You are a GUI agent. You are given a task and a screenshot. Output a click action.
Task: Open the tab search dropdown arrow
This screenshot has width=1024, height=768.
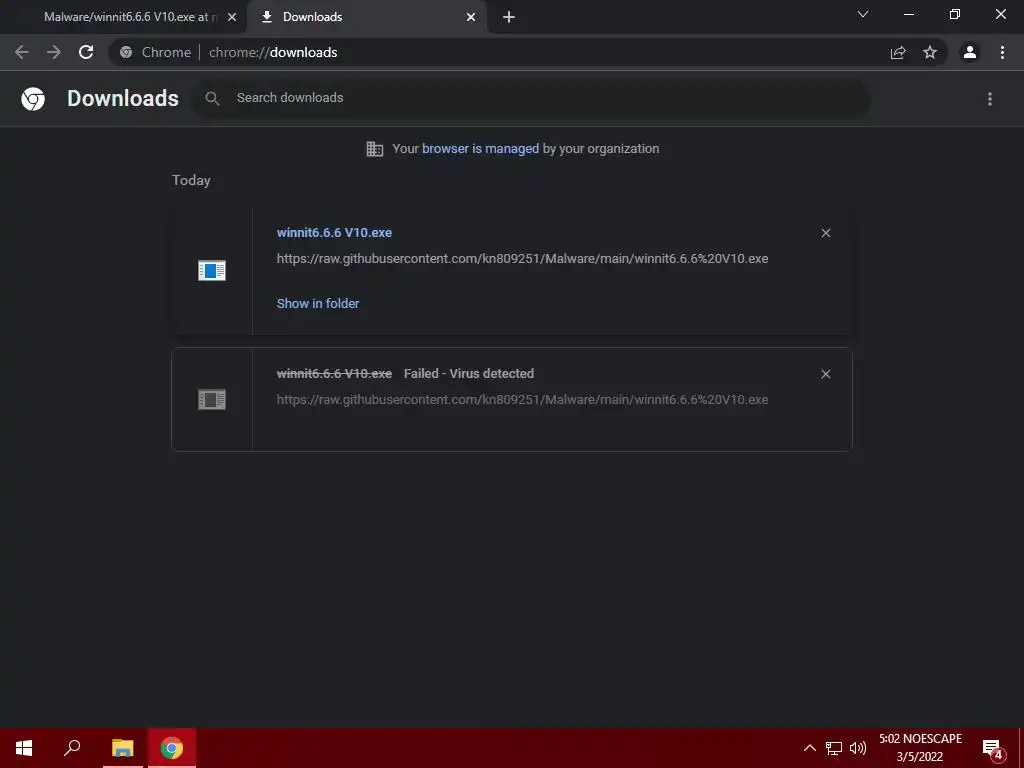(863, 14)
